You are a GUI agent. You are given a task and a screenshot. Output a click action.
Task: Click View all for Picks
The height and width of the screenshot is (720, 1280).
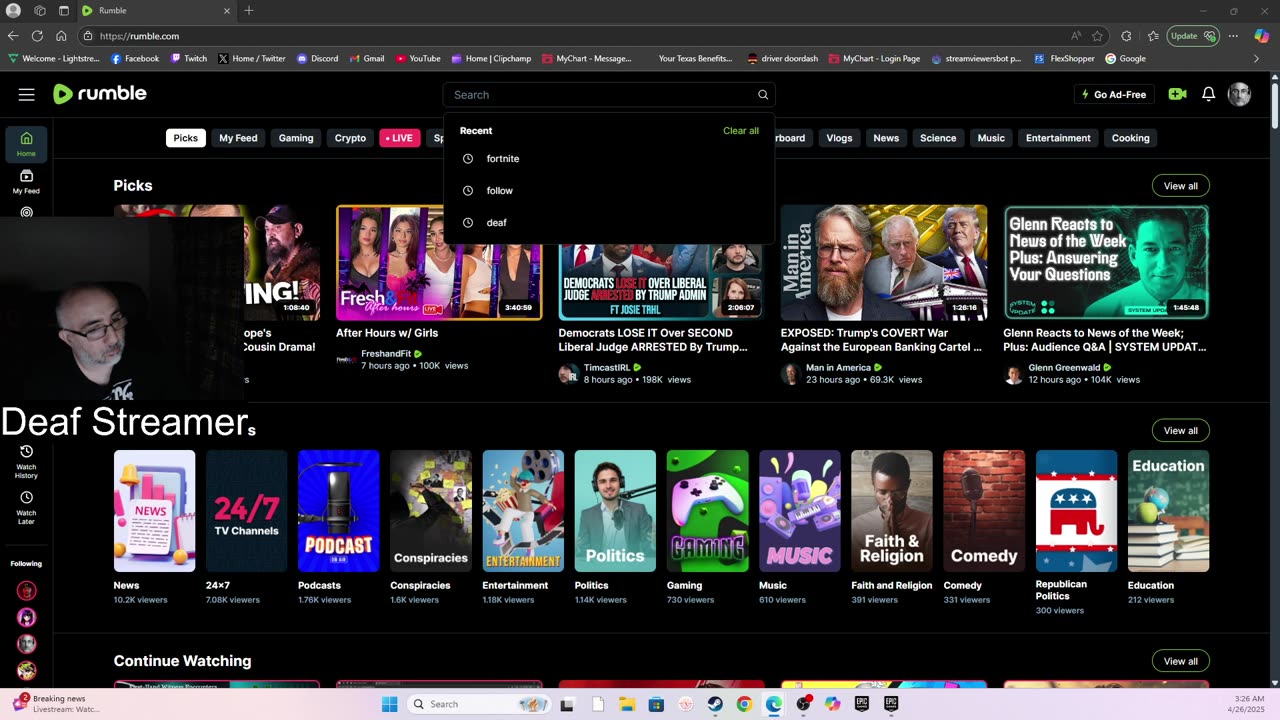(x=1181, y=186)
